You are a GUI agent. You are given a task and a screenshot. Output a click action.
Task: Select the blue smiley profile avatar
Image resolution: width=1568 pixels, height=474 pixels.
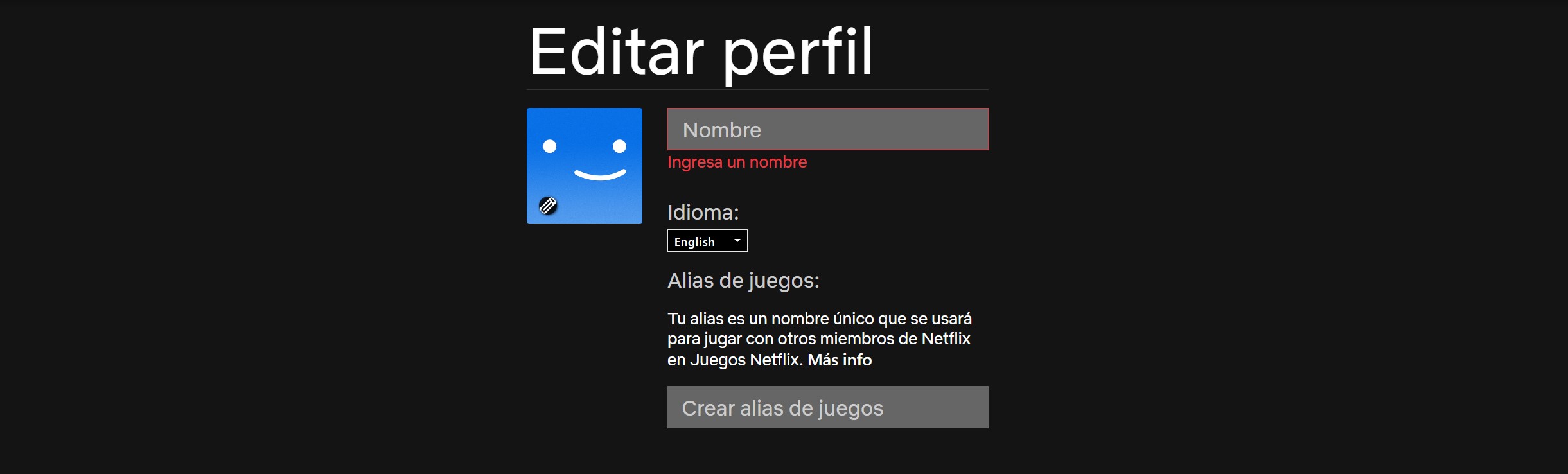coord(585,166)
